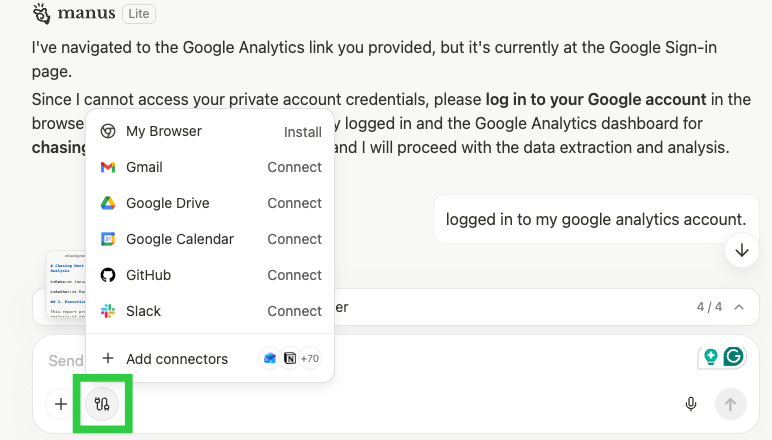Collapse the 4/4 task progress chevron

click(739, 307)
